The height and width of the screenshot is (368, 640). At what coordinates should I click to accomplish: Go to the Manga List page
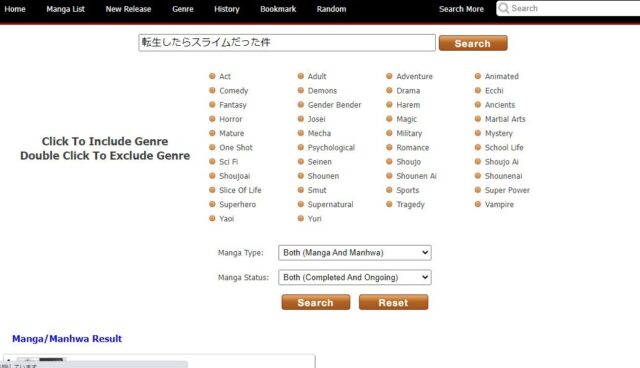65,9
